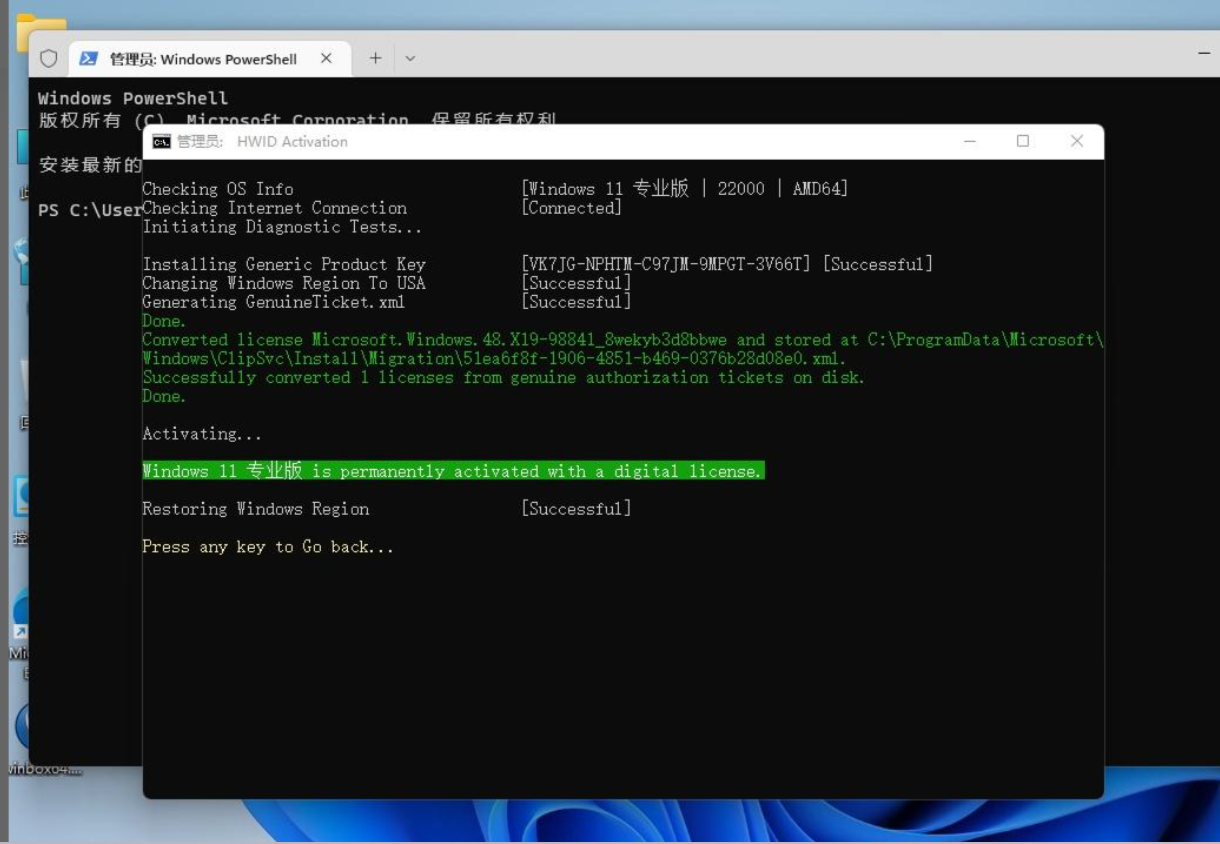
Task: Click the PS C:\User prompt in PowerShell
Action: coord(89,211)
